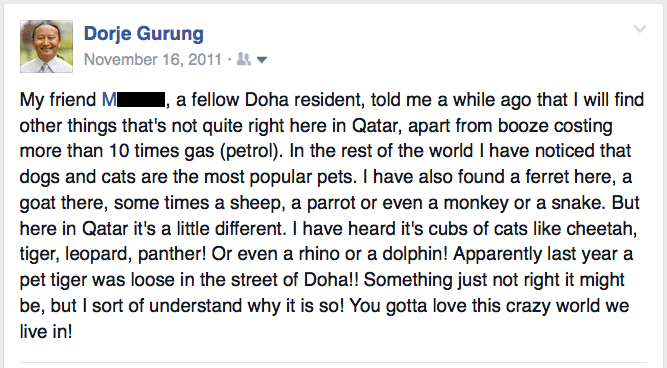This screenshot has width=667, height=368.
Task: Click the Dorje Gurung name link
Action: [144, 34]
